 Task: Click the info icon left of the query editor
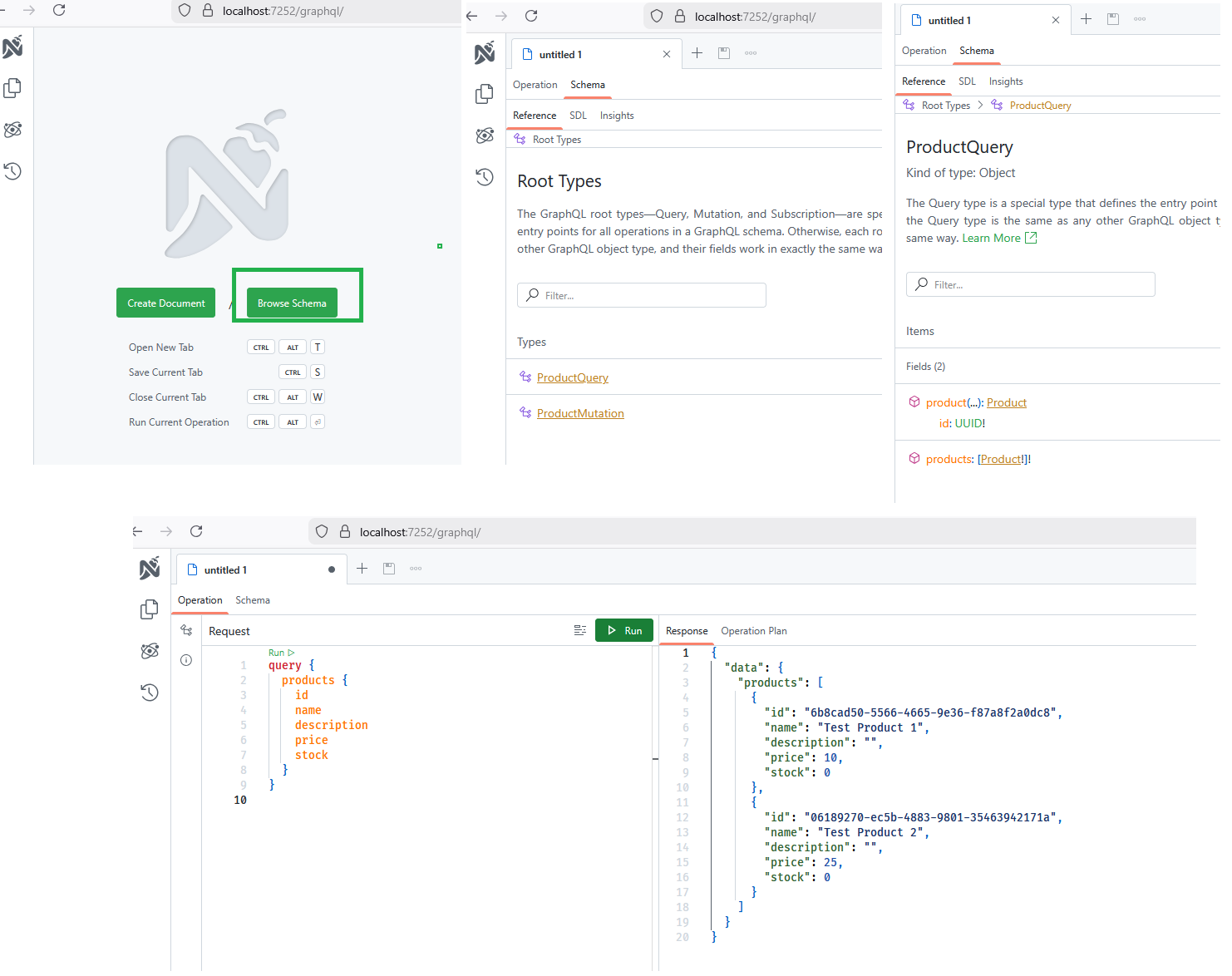coord(186,661)
